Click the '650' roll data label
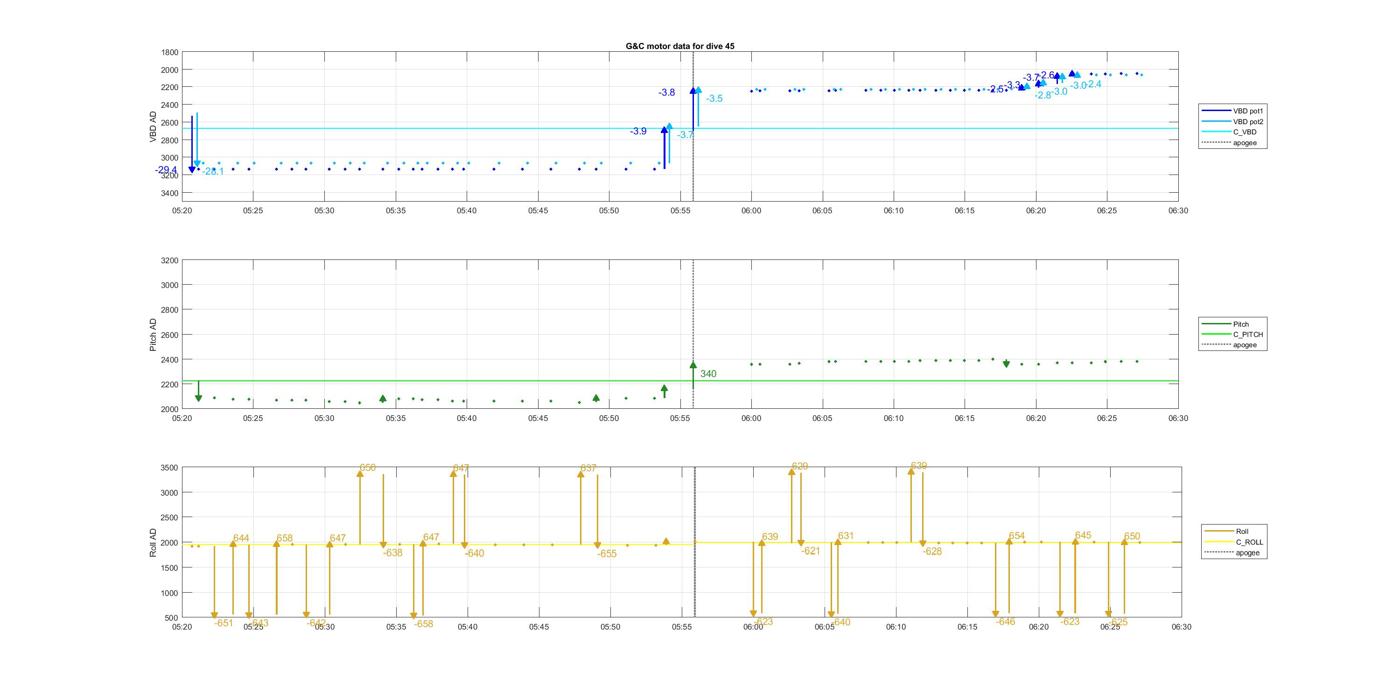This screenshot has width=1400, height=693. (x=1132, y=537)
